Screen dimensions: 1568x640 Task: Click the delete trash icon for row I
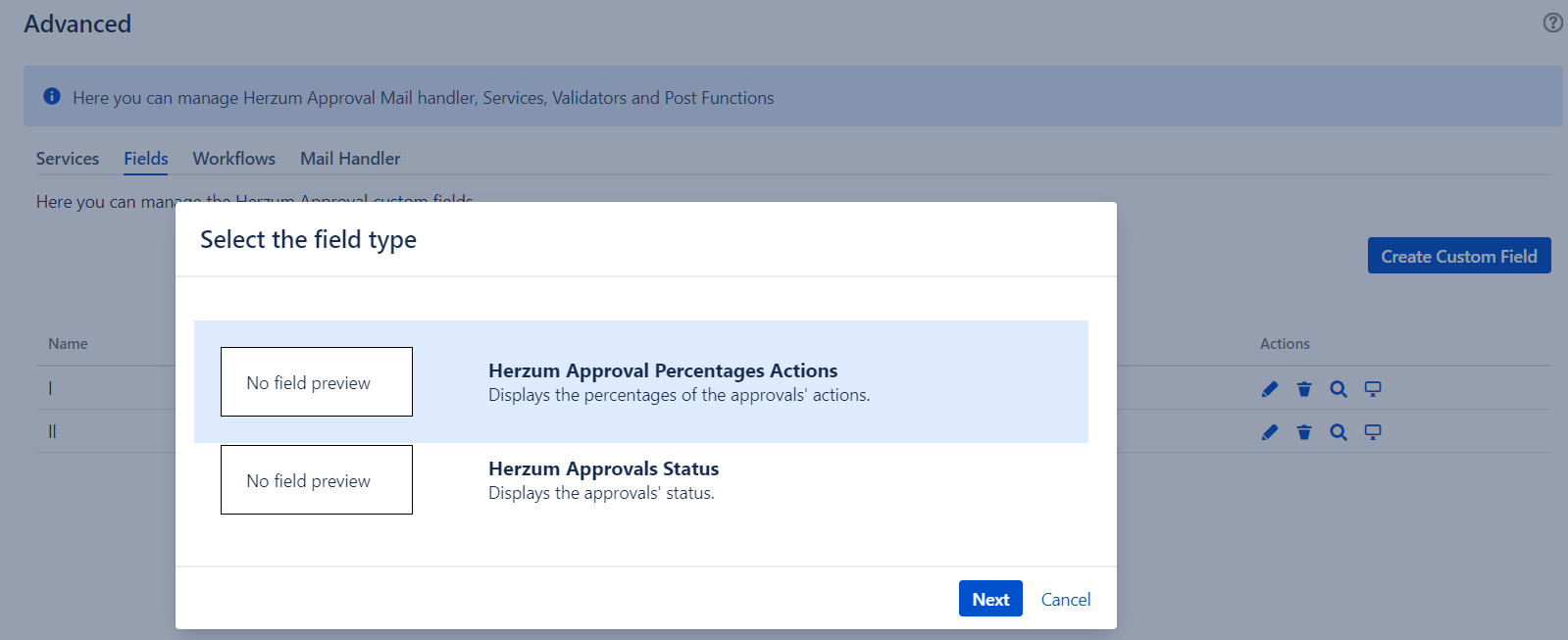coord(1304,389)
